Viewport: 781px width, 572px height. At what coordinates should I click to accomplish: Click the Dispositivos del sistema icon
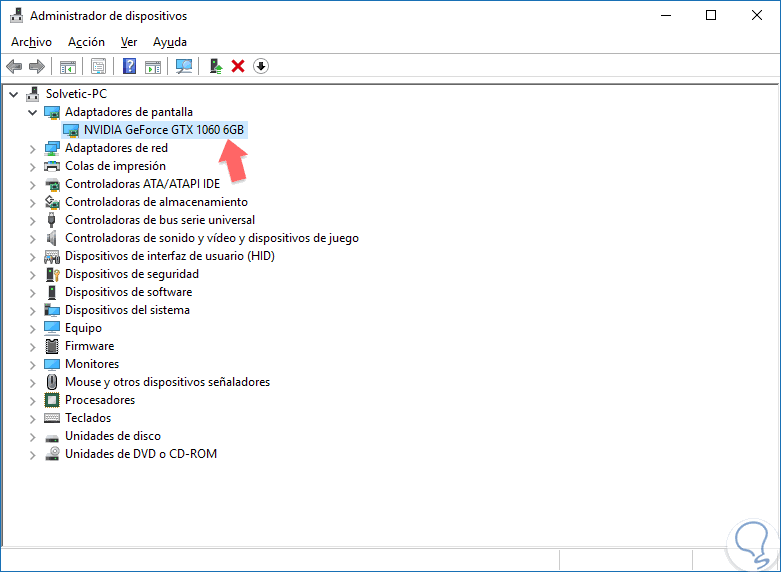pos(52,310)
